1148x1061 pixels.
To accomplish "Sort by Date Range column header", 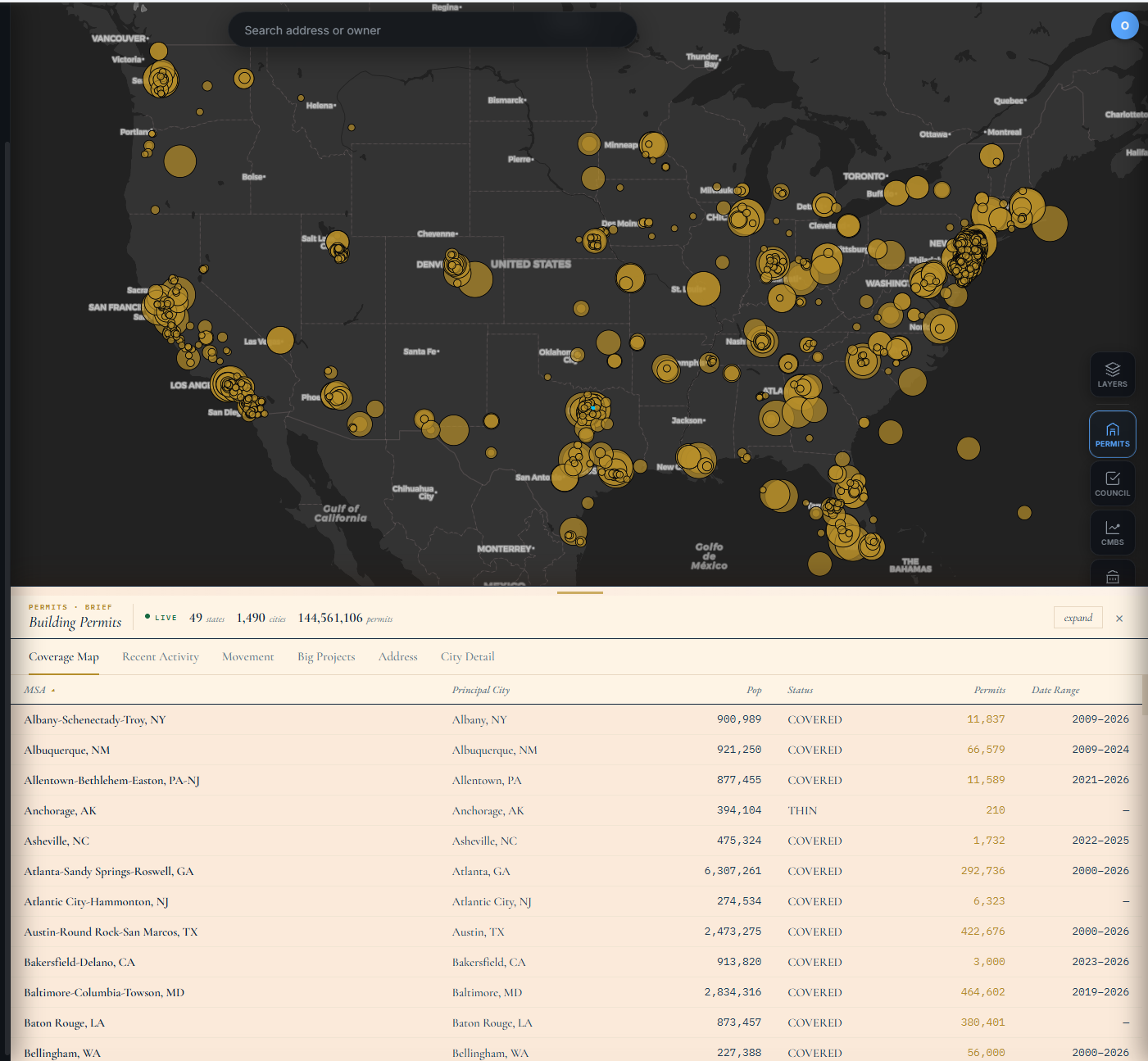I will click(1055, 690).
